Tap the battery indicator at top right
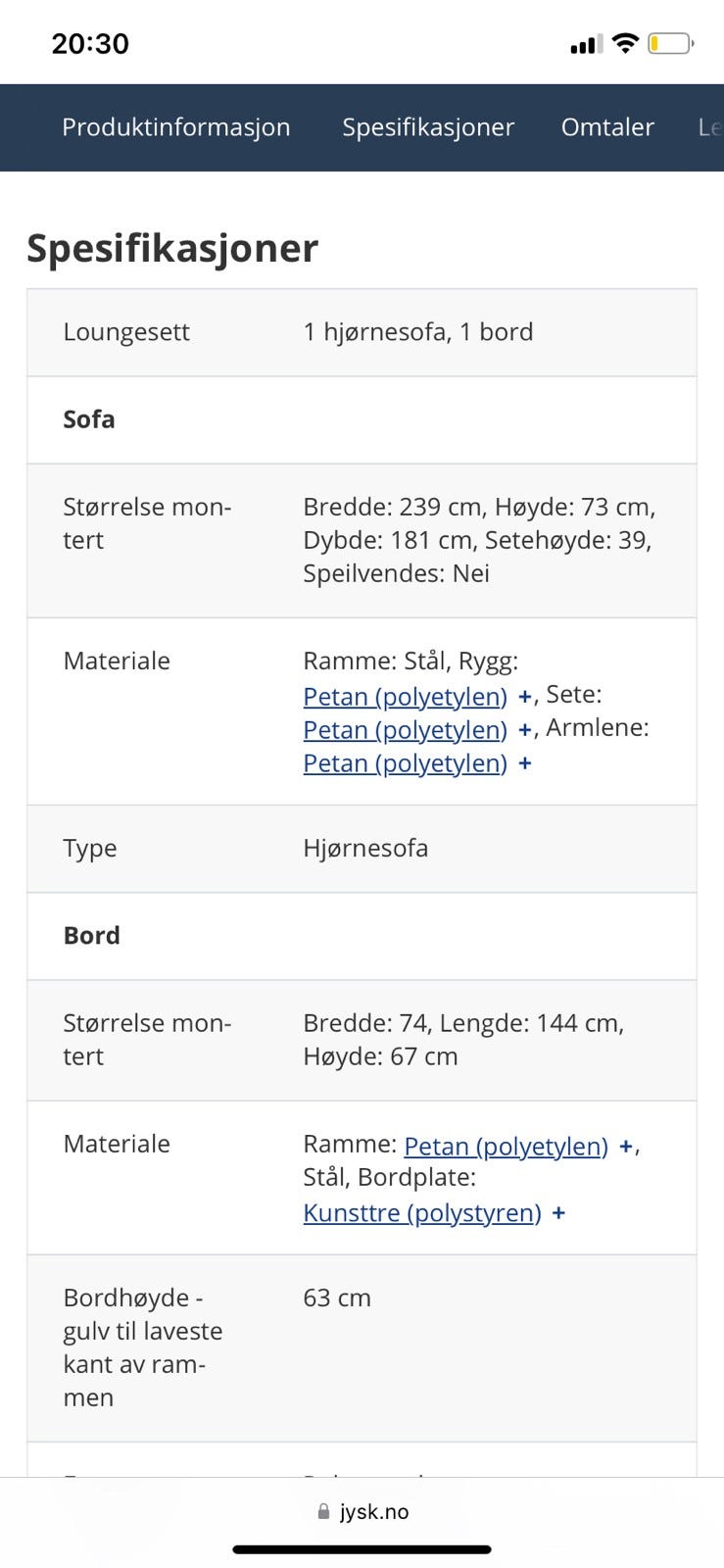 click(x=669, y=42)
